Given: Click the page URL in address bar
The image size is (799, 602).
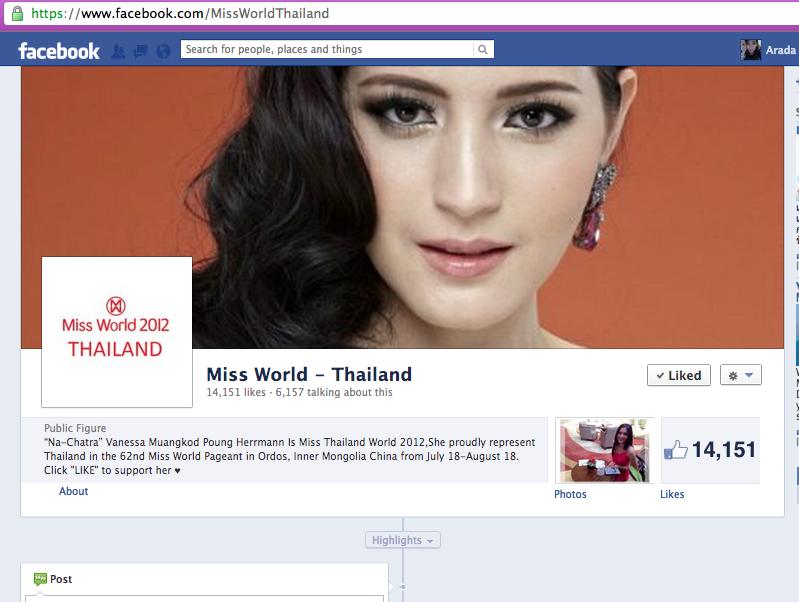Looking at the screenshot, I should 180,13.
